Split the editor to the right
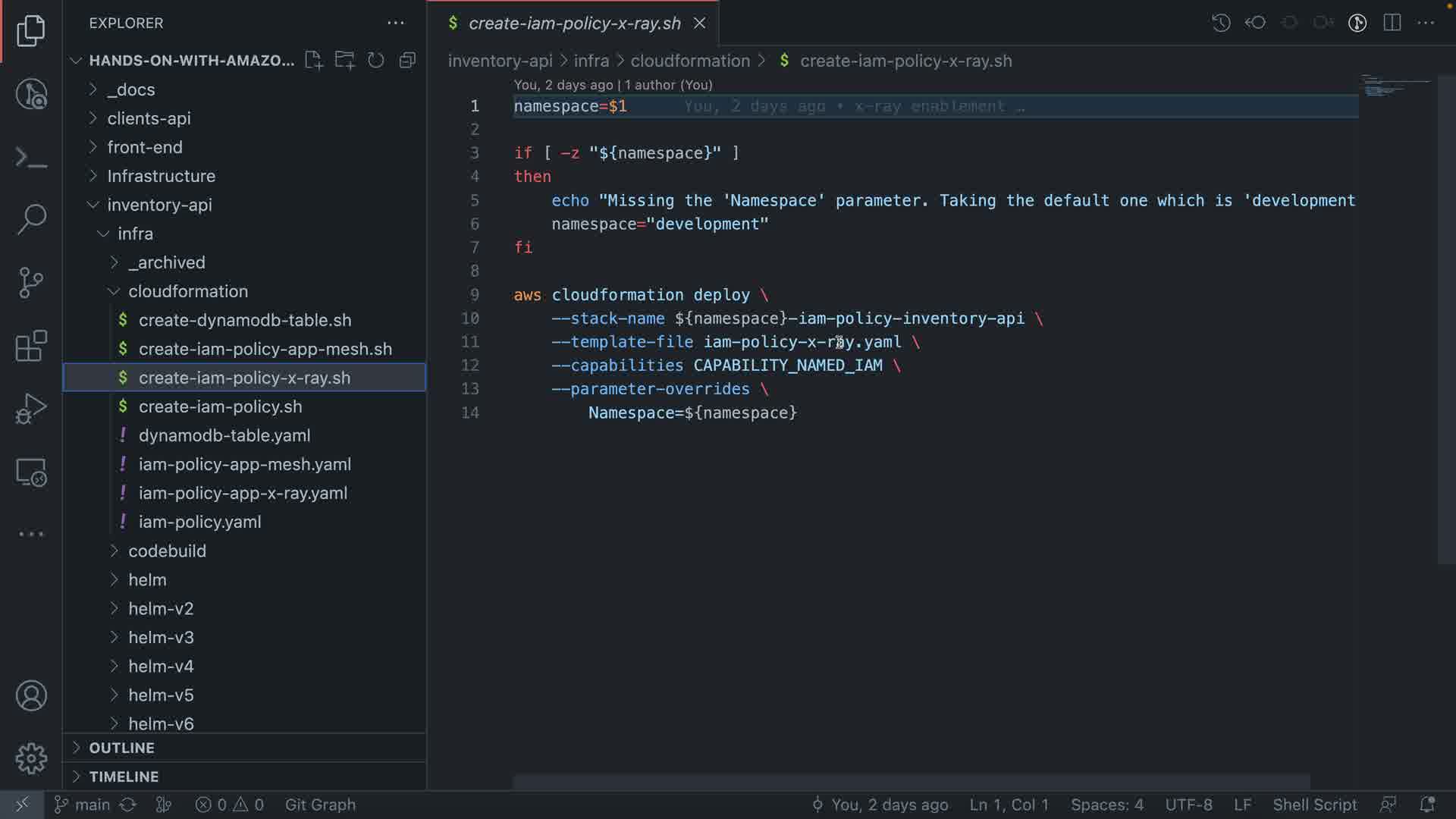This screenshot has width=1456, height=819. point(1392,23)
